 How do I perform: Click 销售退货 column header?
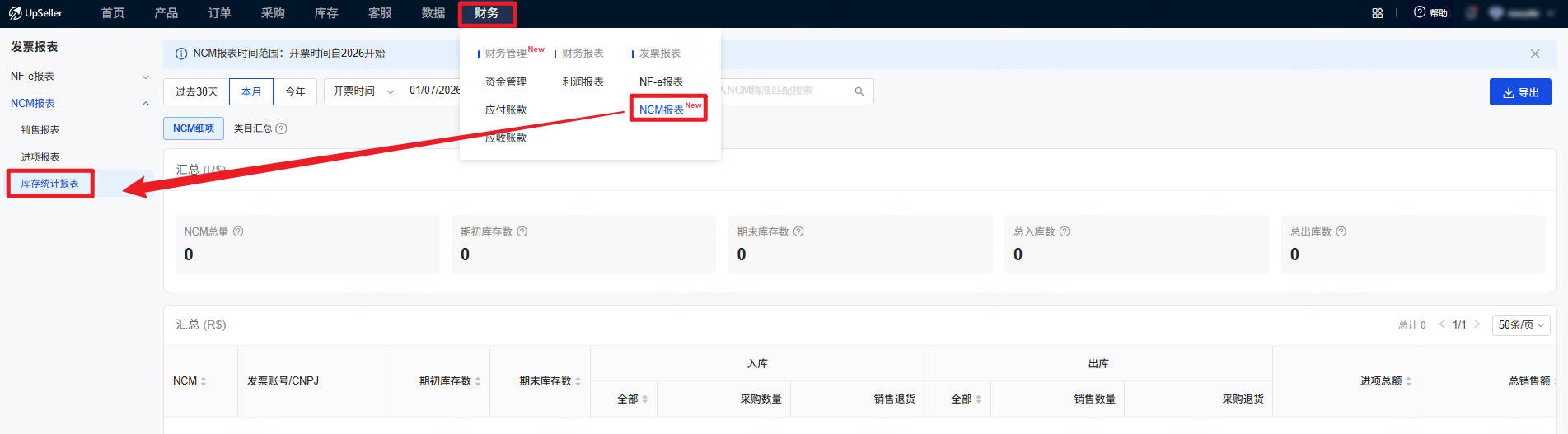(894, 399)
